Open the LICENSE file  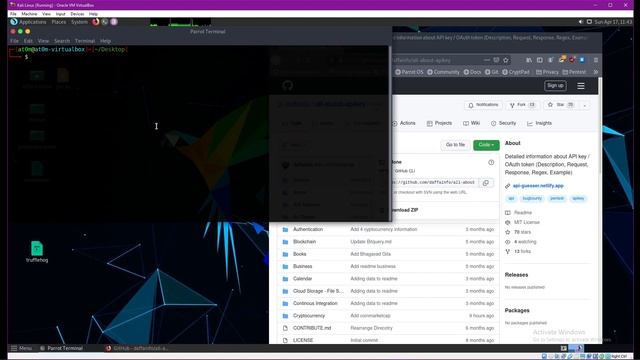pyautogui.click(x=303, y=340)
